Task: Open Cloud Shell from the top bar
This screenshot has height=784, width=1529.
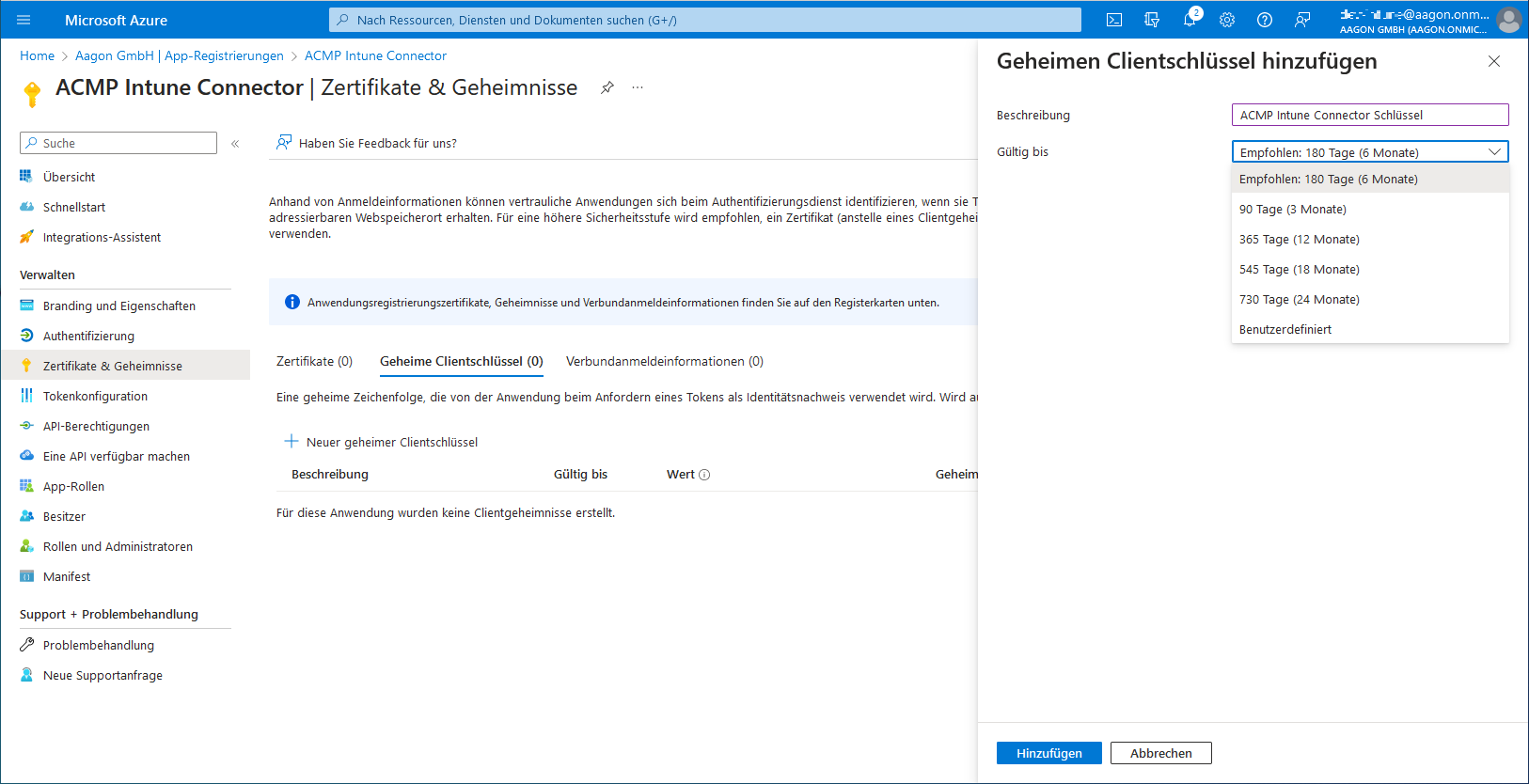Action: coord(1114,20)
